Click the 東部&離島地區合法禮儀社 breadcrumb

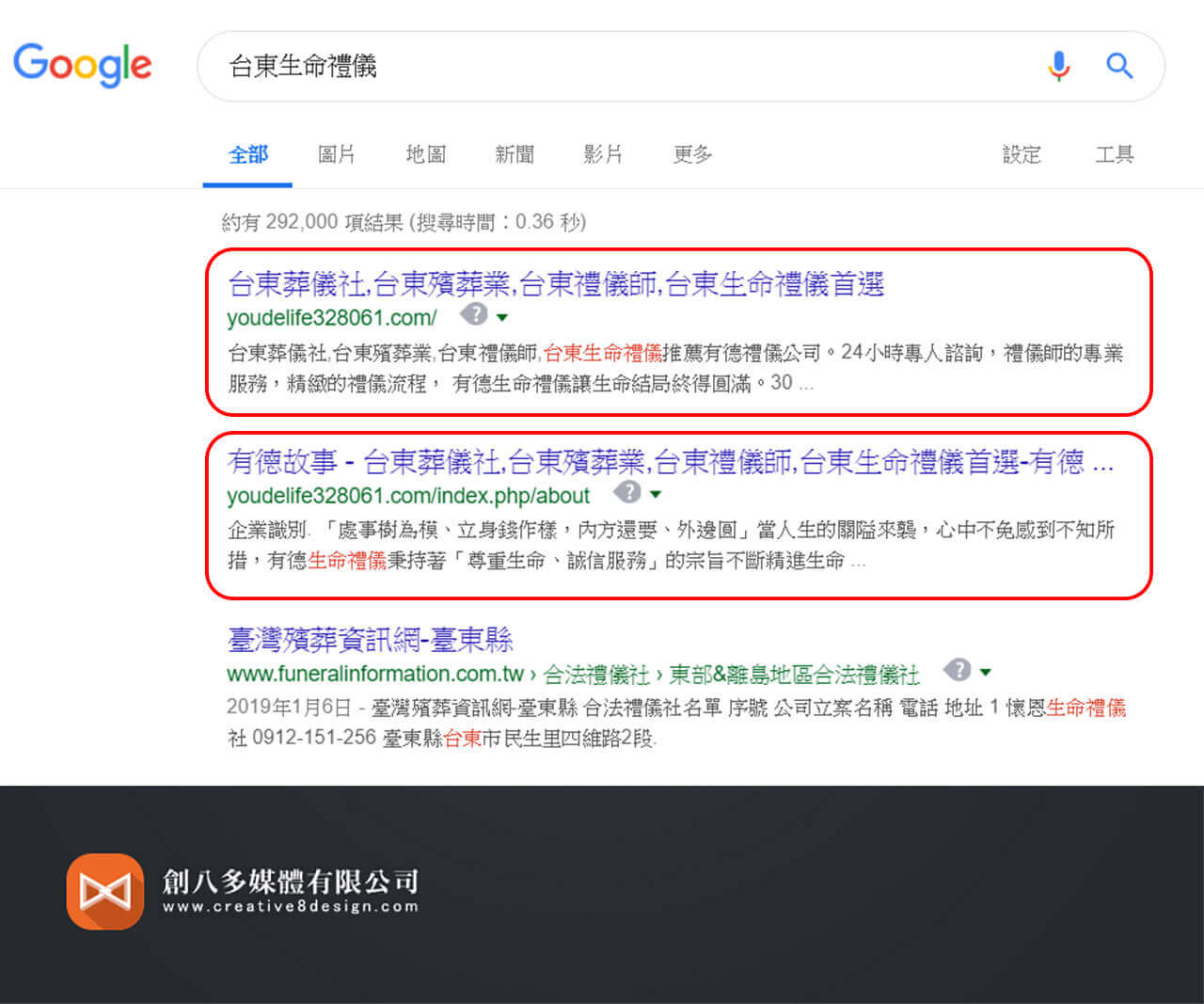coord(794,675)
